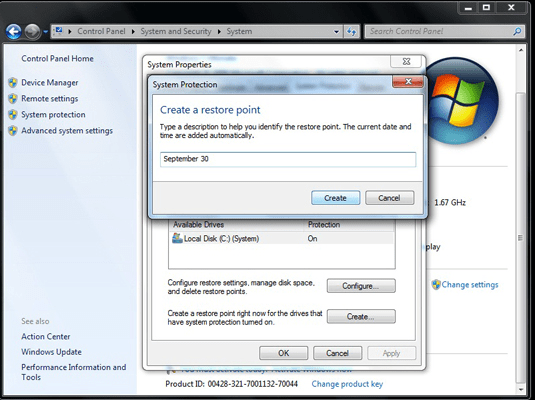Open System and Security breadcrumb
535x400 pixels.
[176, 31]
